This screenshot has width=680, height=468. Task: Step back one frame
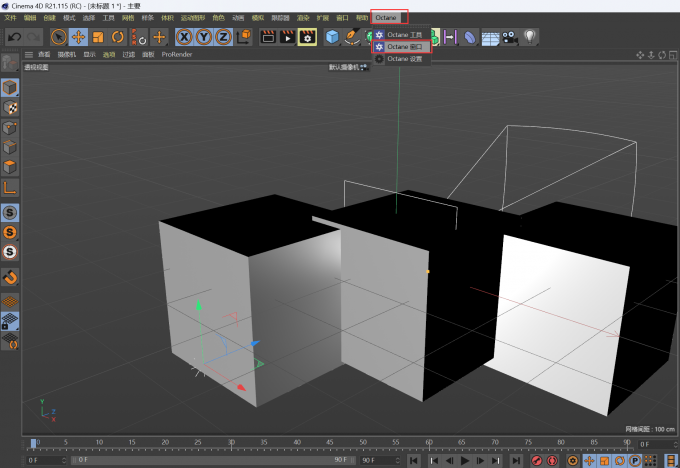(x=449, y=460)
